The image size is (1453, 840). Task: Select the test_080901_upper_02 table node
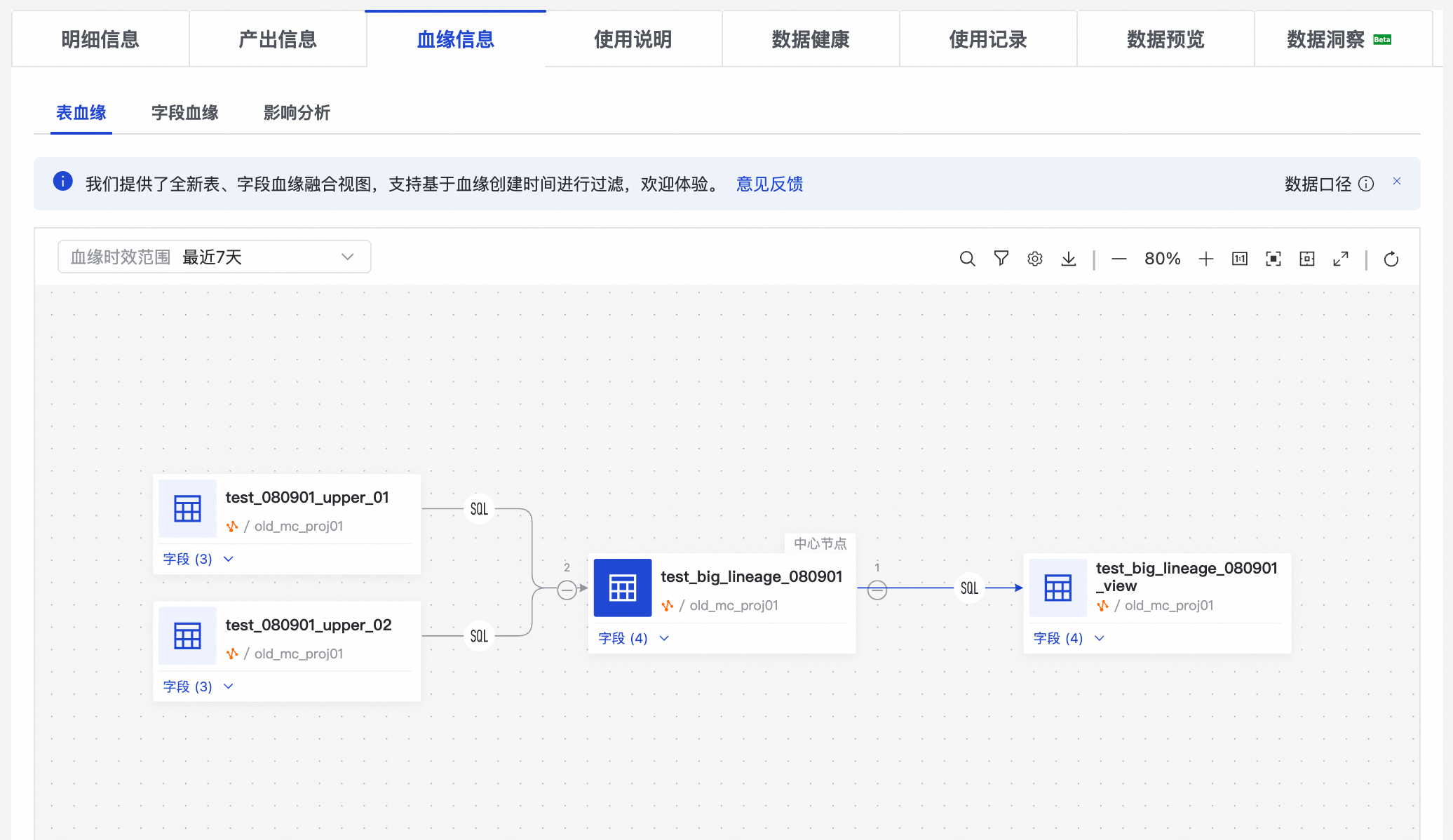(x=308, y=625)
